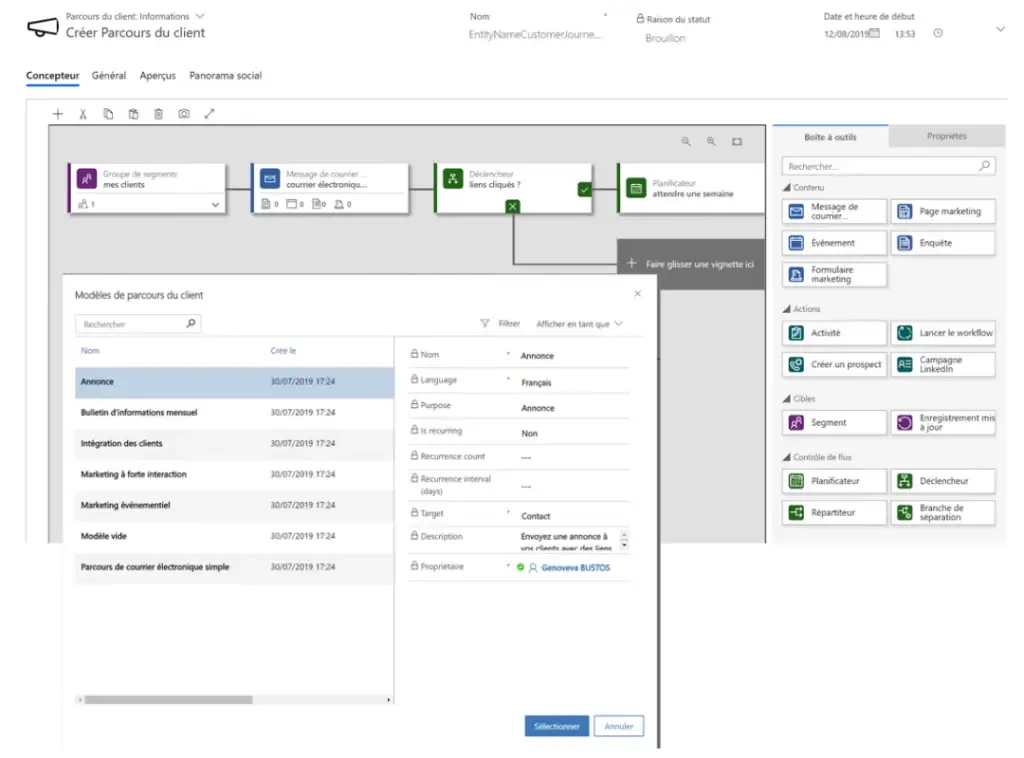
Task: Click the fit-to-screen canvas icon
Action: click(737, 141)
